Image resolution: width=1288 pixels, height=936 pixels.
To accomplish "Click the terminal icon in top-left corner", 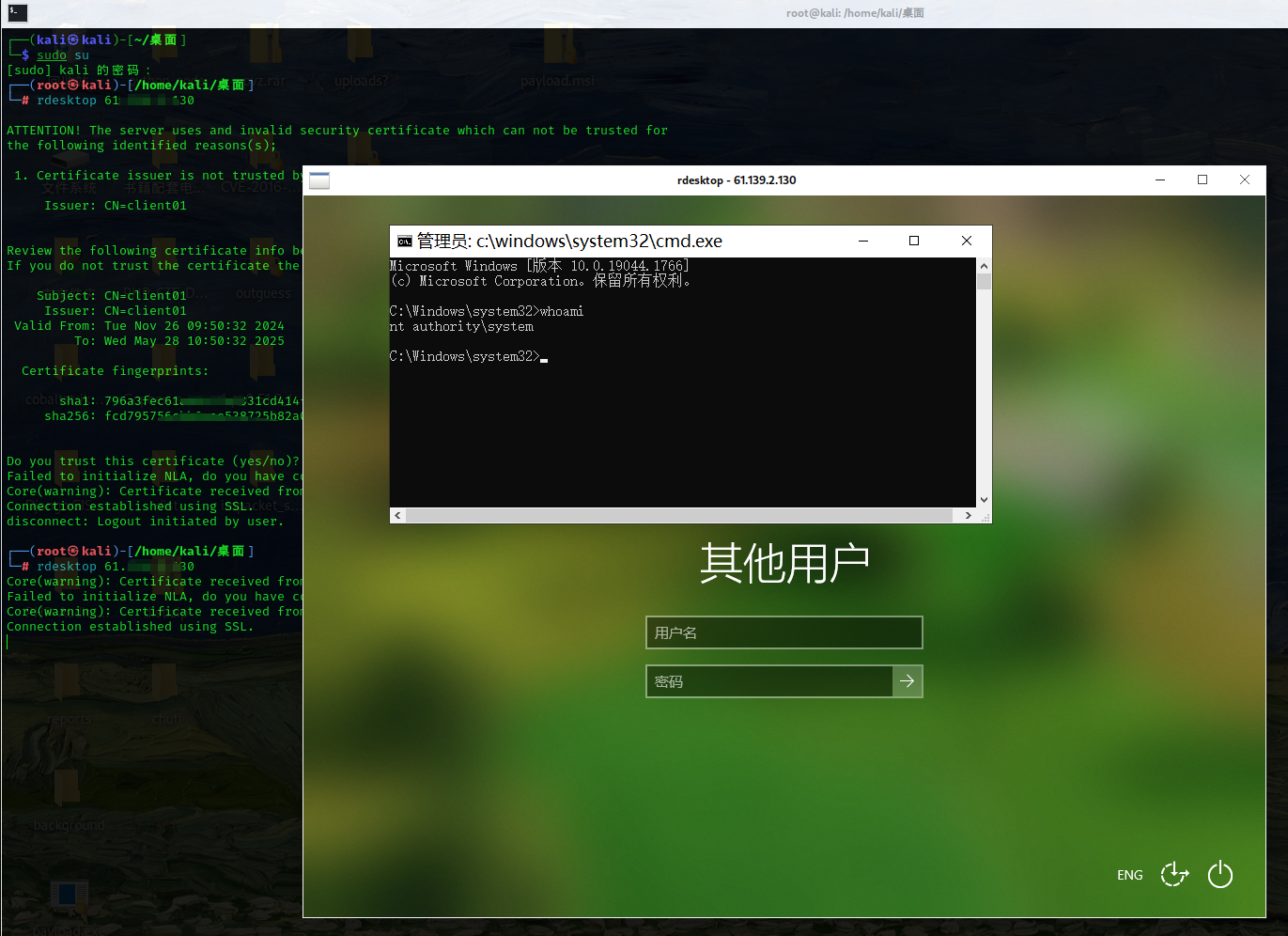I will (17, 12).
